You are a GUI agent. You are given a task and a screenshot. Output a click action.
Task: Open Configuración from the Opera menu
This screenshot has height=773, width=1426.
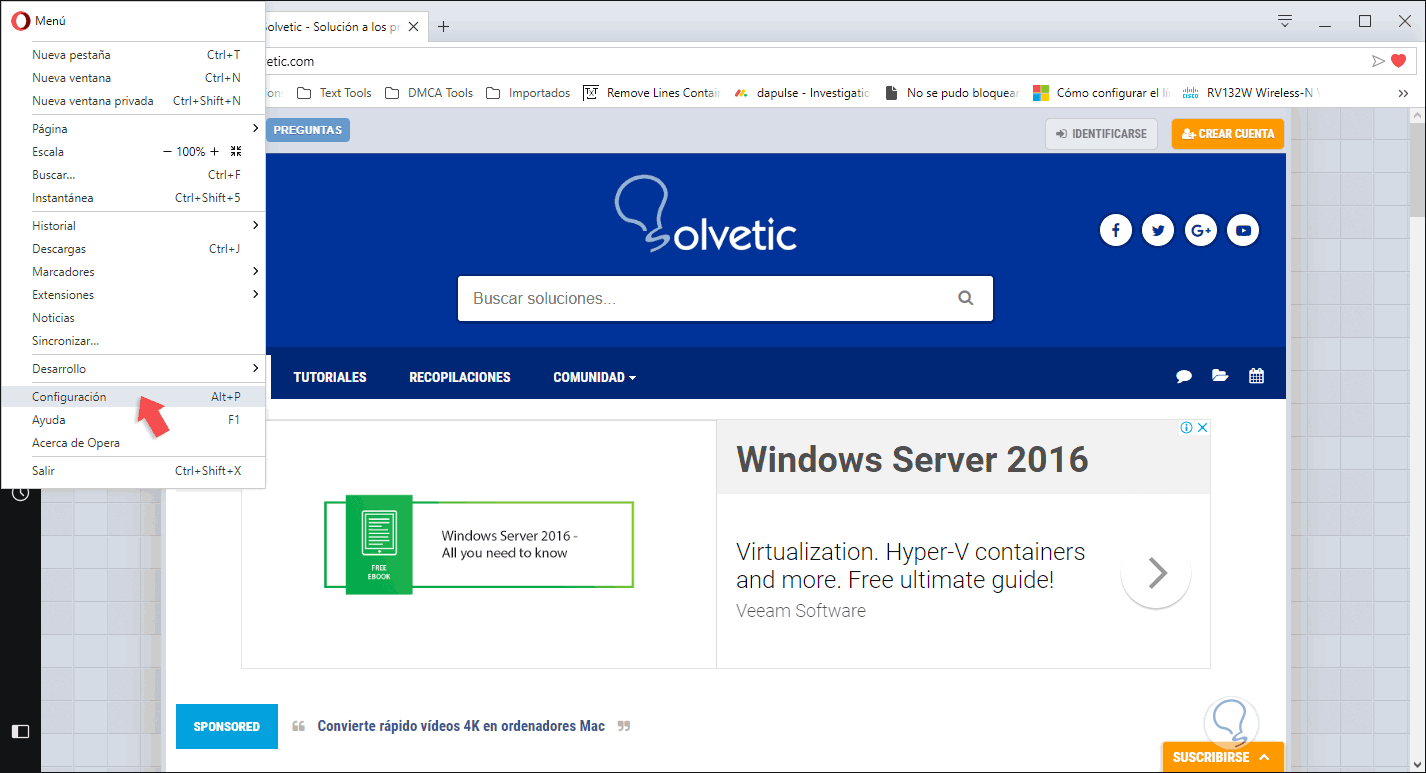(x=133, y=397)
